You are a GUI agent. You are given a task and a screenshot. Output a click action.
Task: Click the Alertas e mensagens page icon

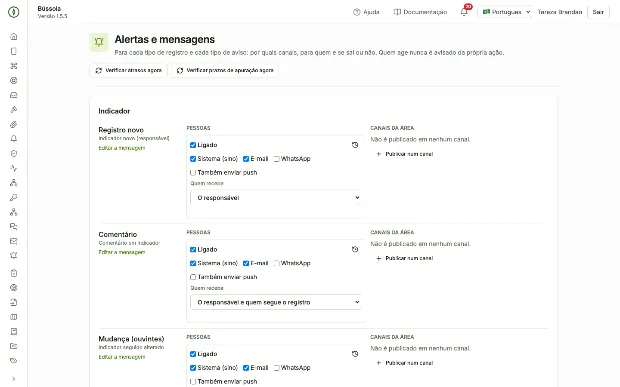tap(99, 42)
